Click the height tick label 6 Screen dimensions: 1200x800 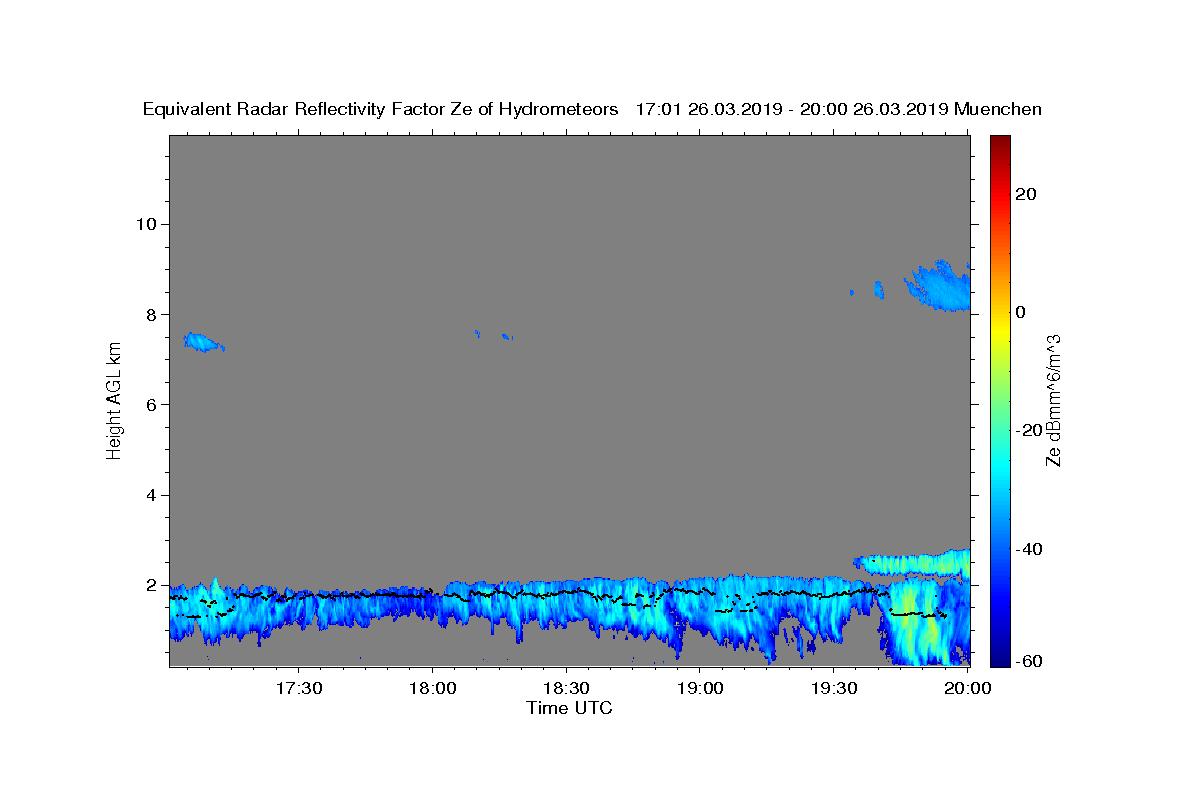150,405
